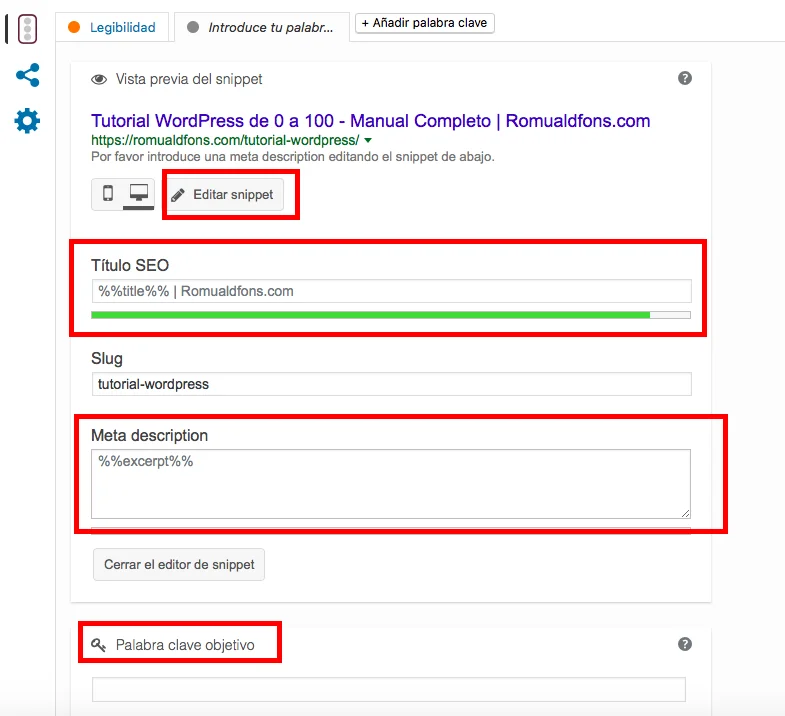Screen dimensions: 785x716
Task: Expand the green URL dropdown arrow
Action: 368,141
